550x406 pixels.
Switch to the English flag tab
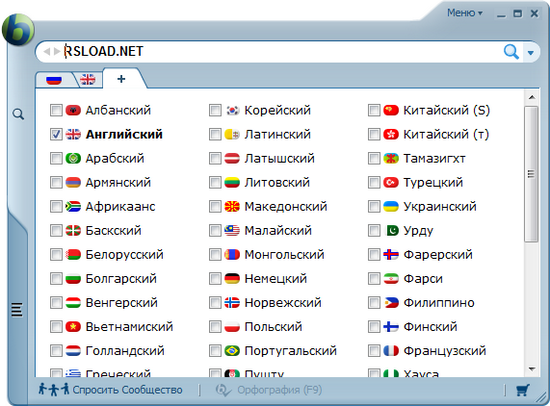(x=87, y=79)
